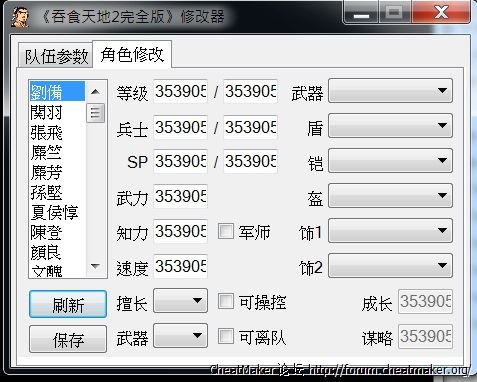Click the character list scroll down arrow
This screenshot has height=382, width=477.
pos(95,266)
